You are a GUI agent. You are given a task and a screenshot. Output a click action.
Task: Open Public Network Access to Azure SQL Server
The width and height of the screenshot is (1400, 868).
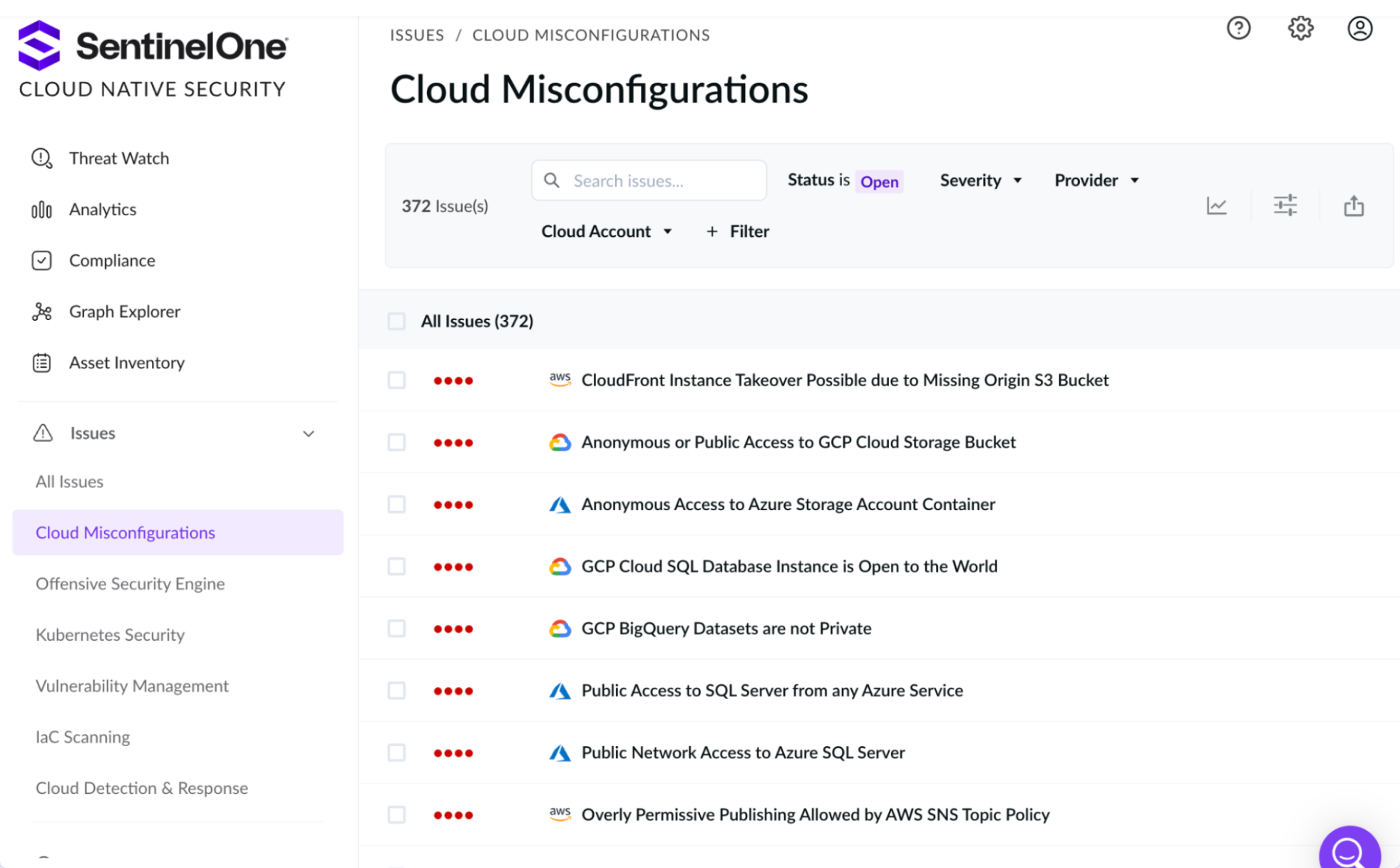click(x=743, y=753)
